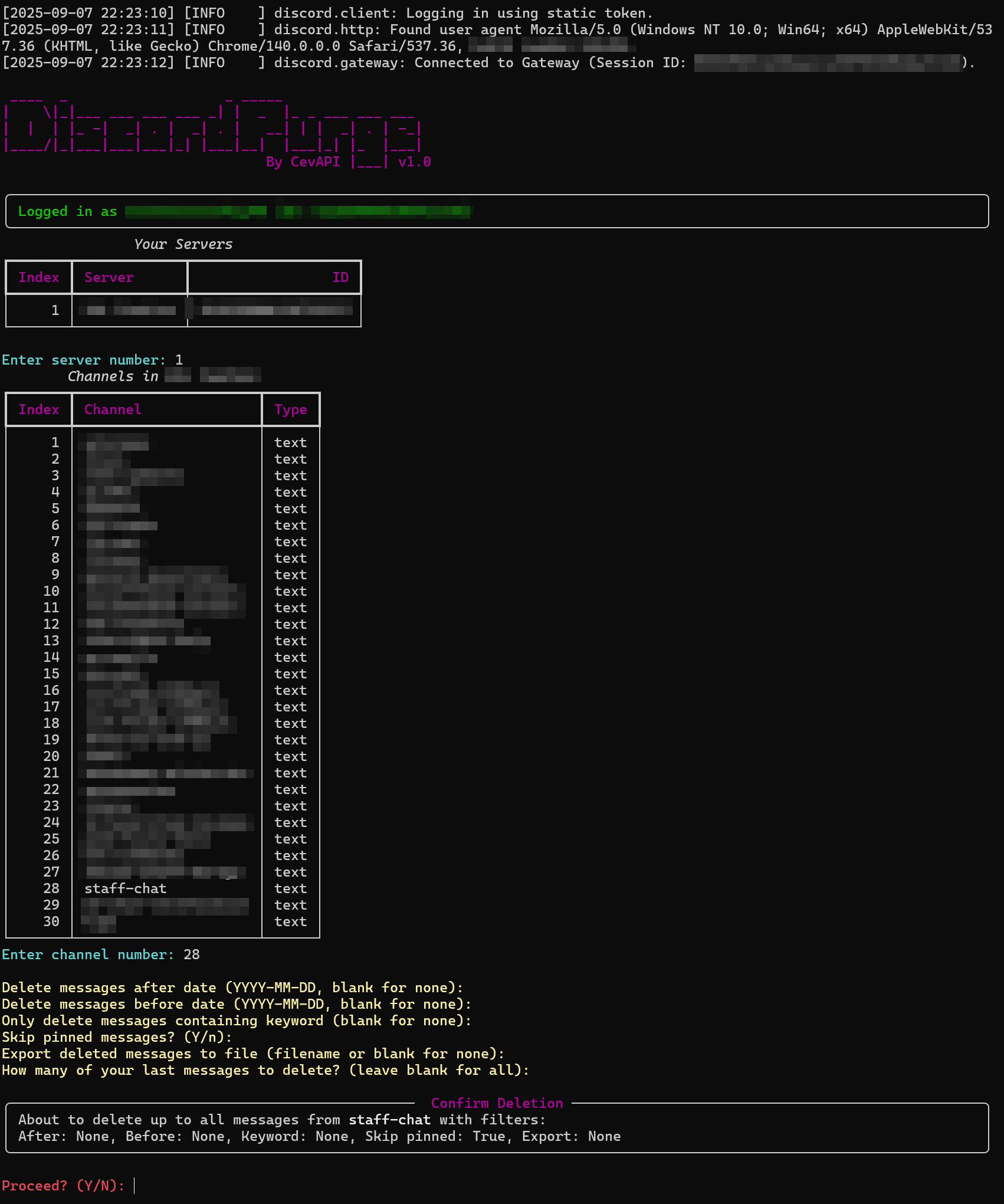Click the 'Logged in as' text
The width and height of the screenshot is (1004, 1204).
[67, 211]
